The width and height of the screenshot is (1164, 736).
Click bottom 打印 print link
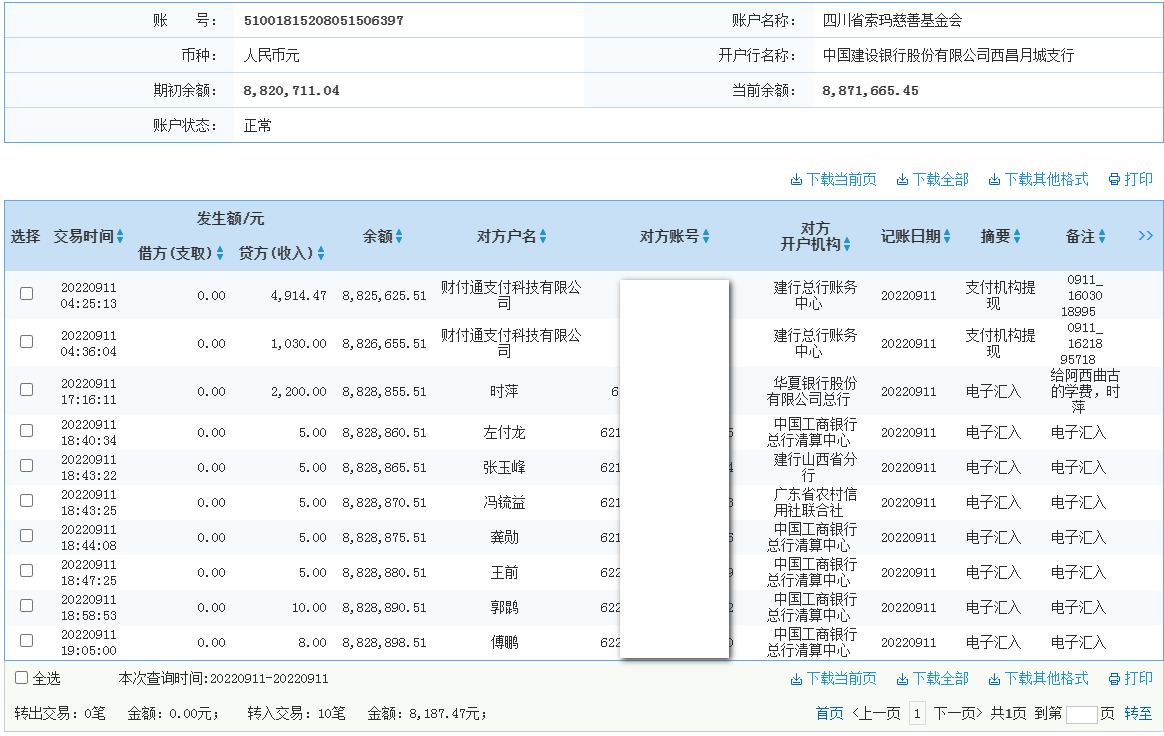click(1131, 678)
